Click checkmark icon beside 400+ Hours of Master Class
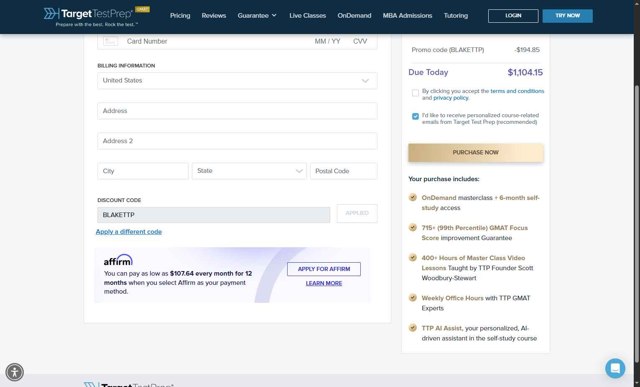This screenshot has width=640, height=387. (x=413, y=258)
